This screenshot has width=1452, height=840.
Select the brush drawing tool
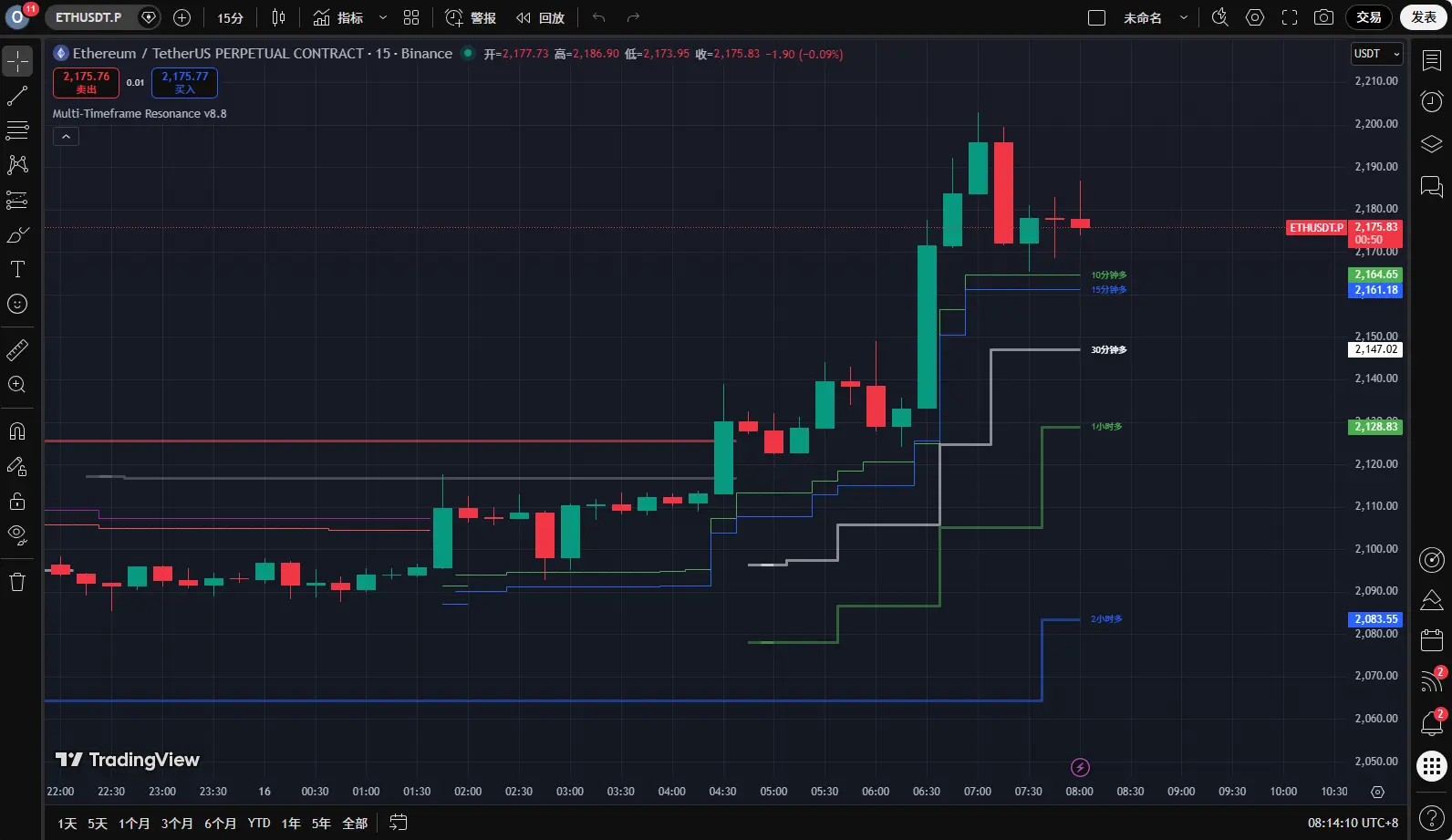click(17, 234)
